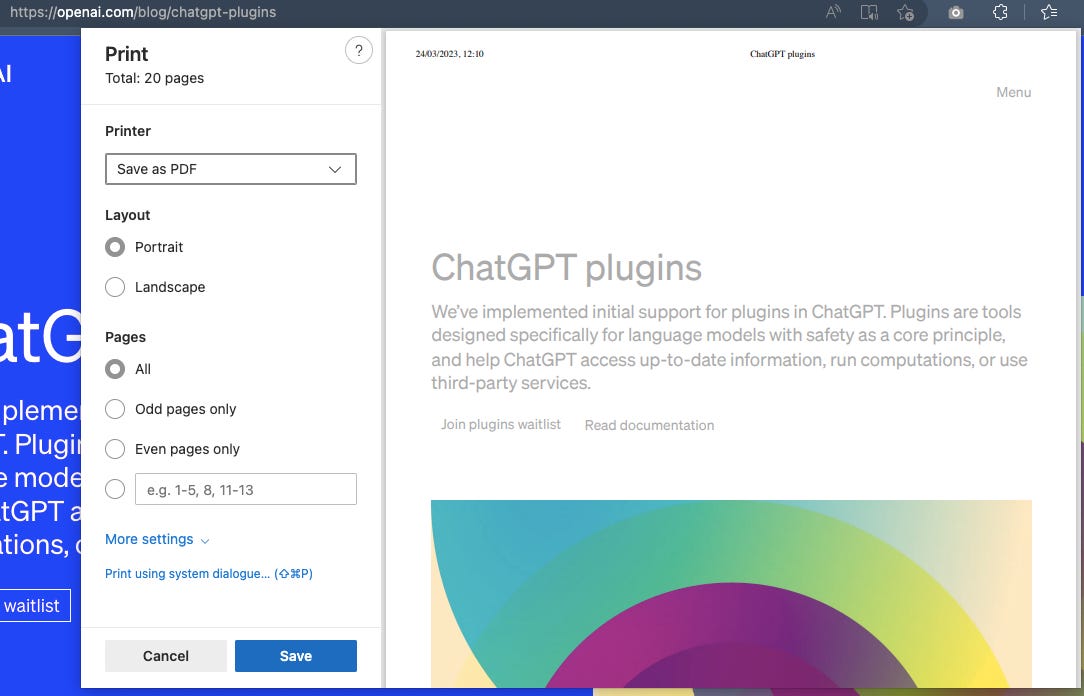Select the Landscape layout option
Image resolution: width=1084 pixels, height=696 pixels.
[x=115, y=287]
